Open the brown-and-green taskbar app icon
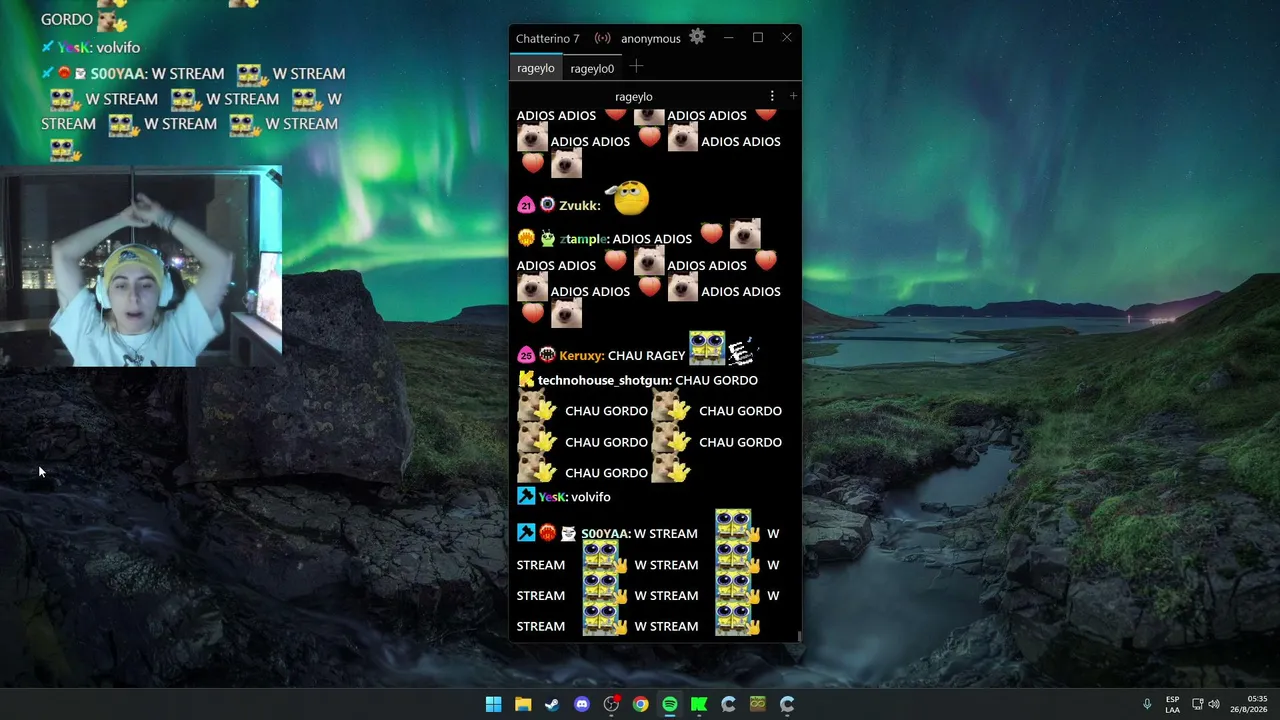 tap(758, 705)
